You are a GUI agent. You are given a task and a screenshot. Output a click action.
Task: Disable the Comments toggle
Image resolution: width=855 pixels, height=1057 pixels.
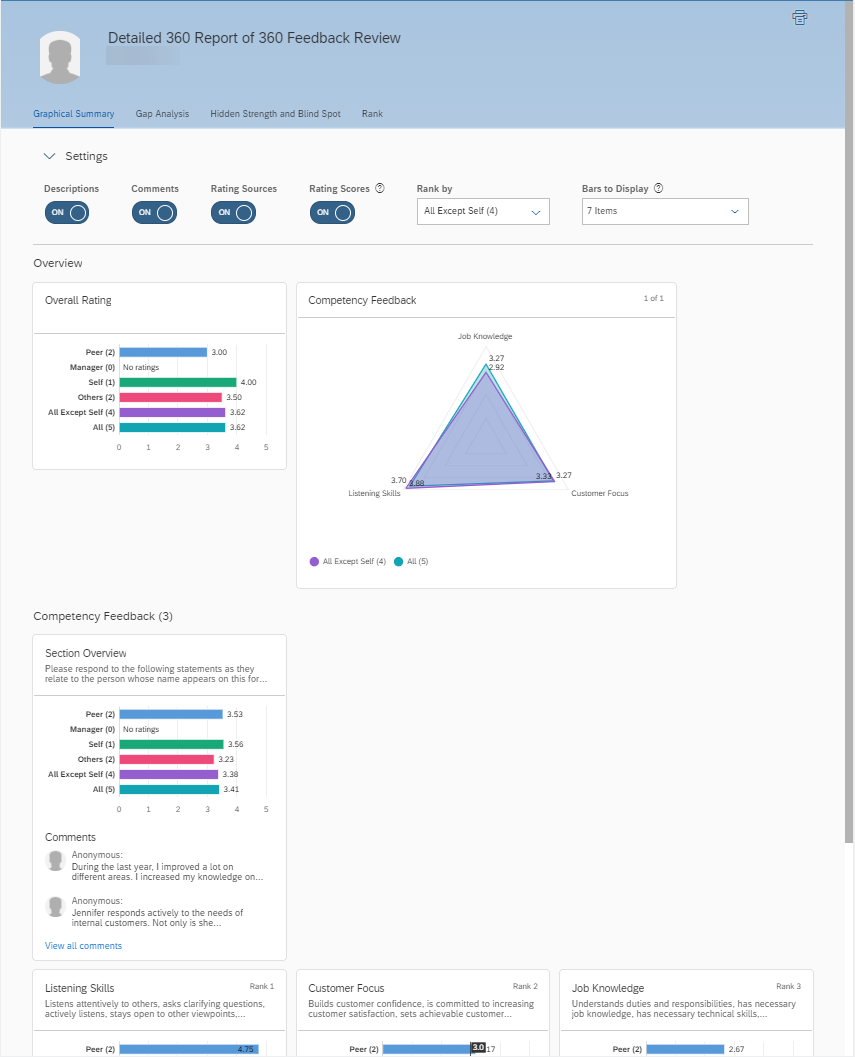(x=154, y=212)
